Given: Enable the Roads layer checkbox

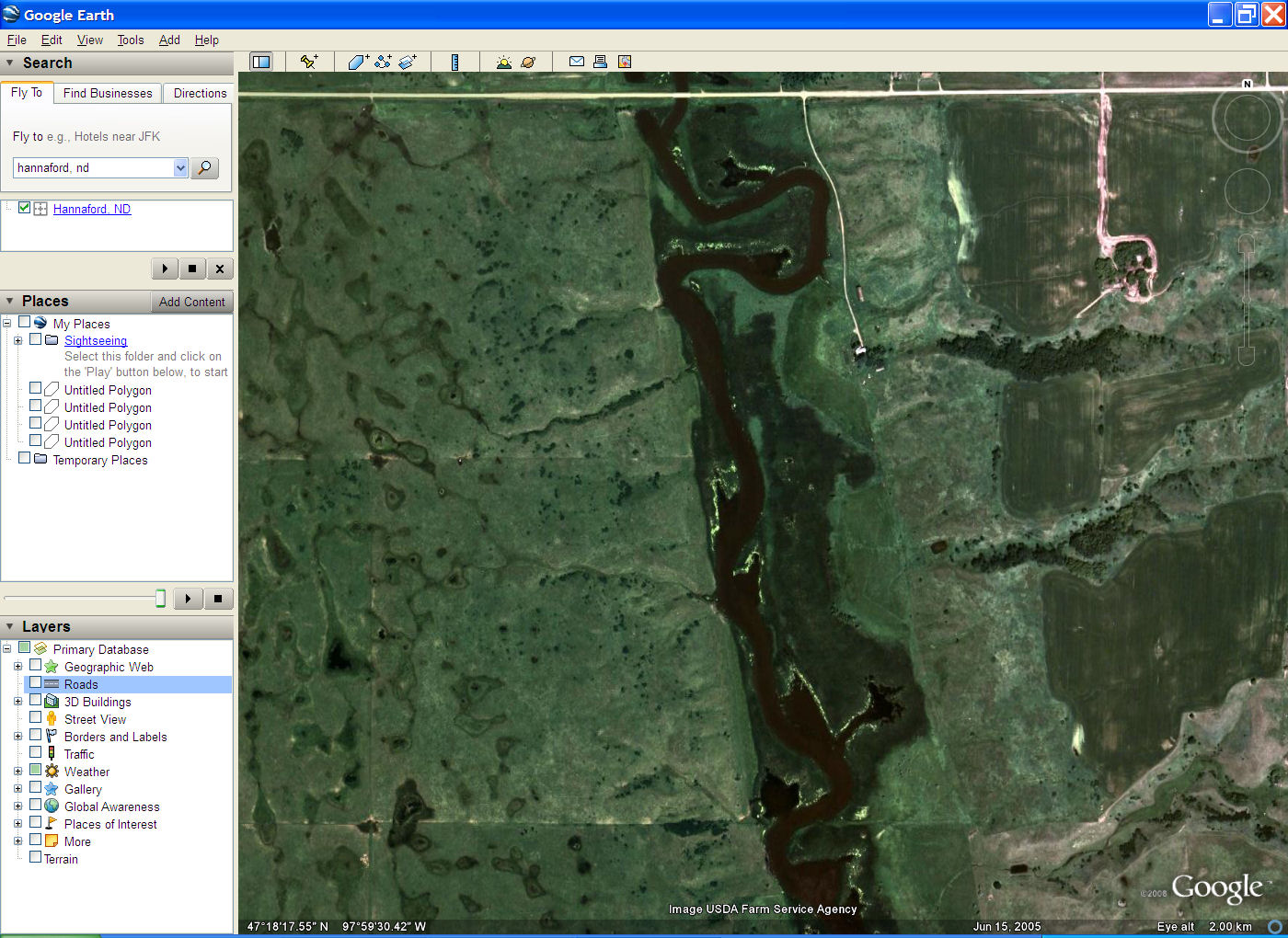Looking at the screenshot, I should point(35,683).
